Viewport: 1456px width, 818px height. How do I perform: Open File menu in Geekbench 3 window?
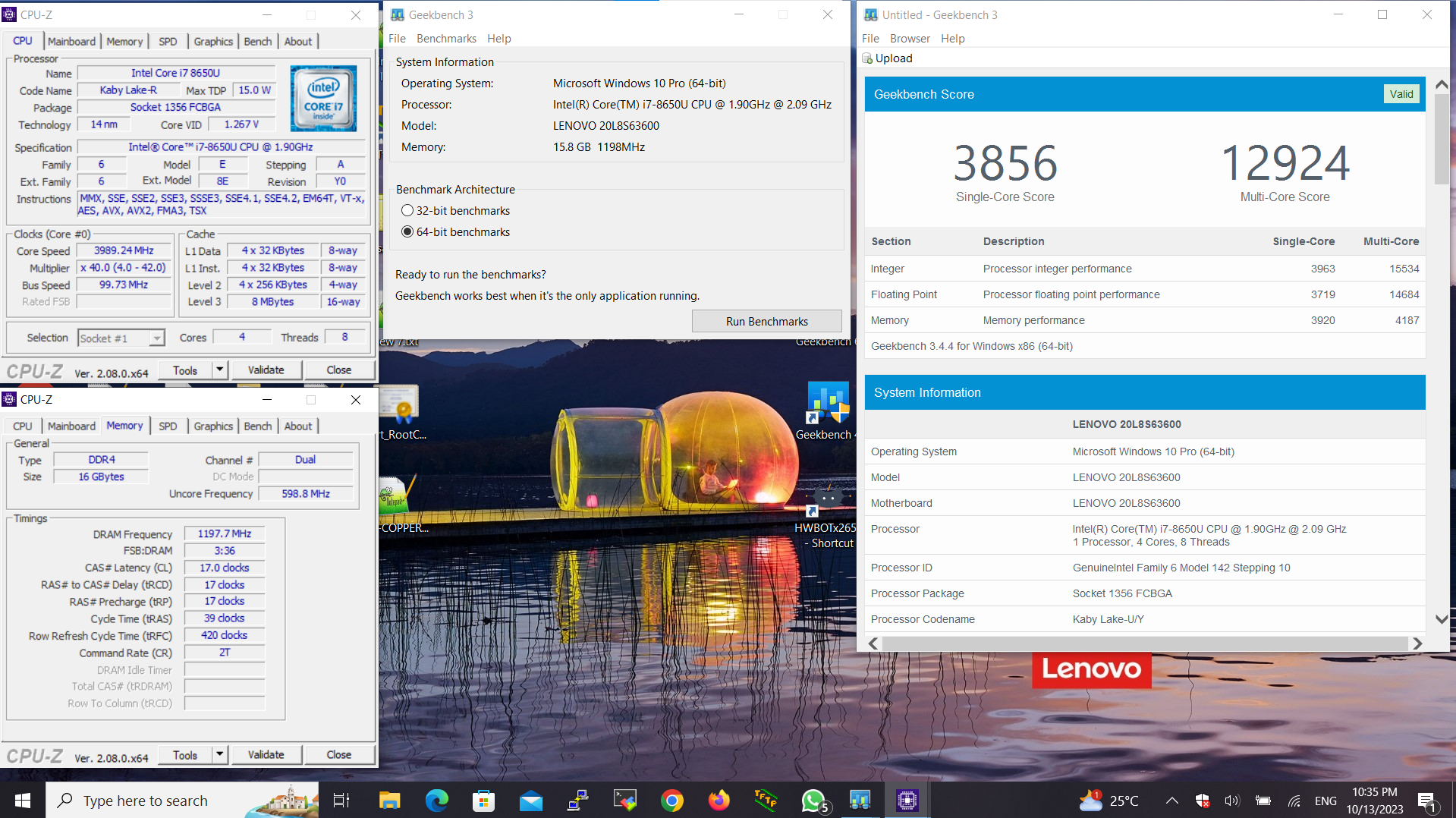[397, 39]
